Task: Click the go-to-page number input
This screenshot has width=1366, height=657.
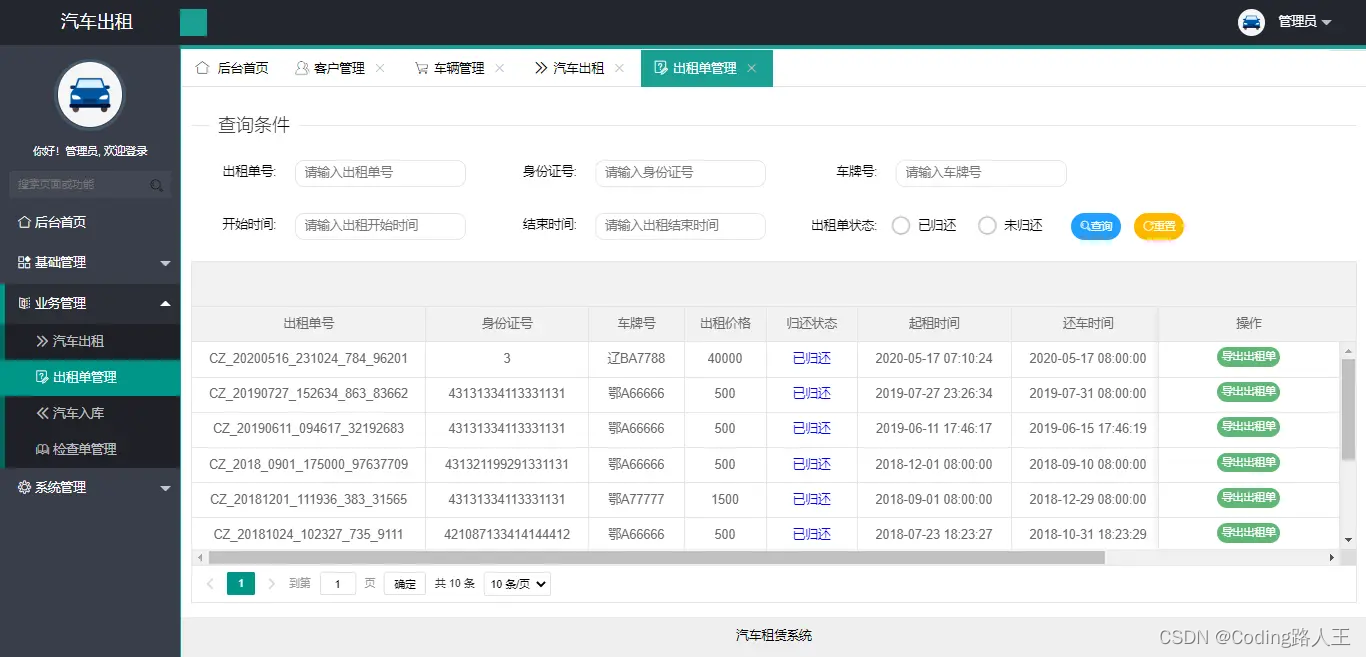Action: [338, 584]
